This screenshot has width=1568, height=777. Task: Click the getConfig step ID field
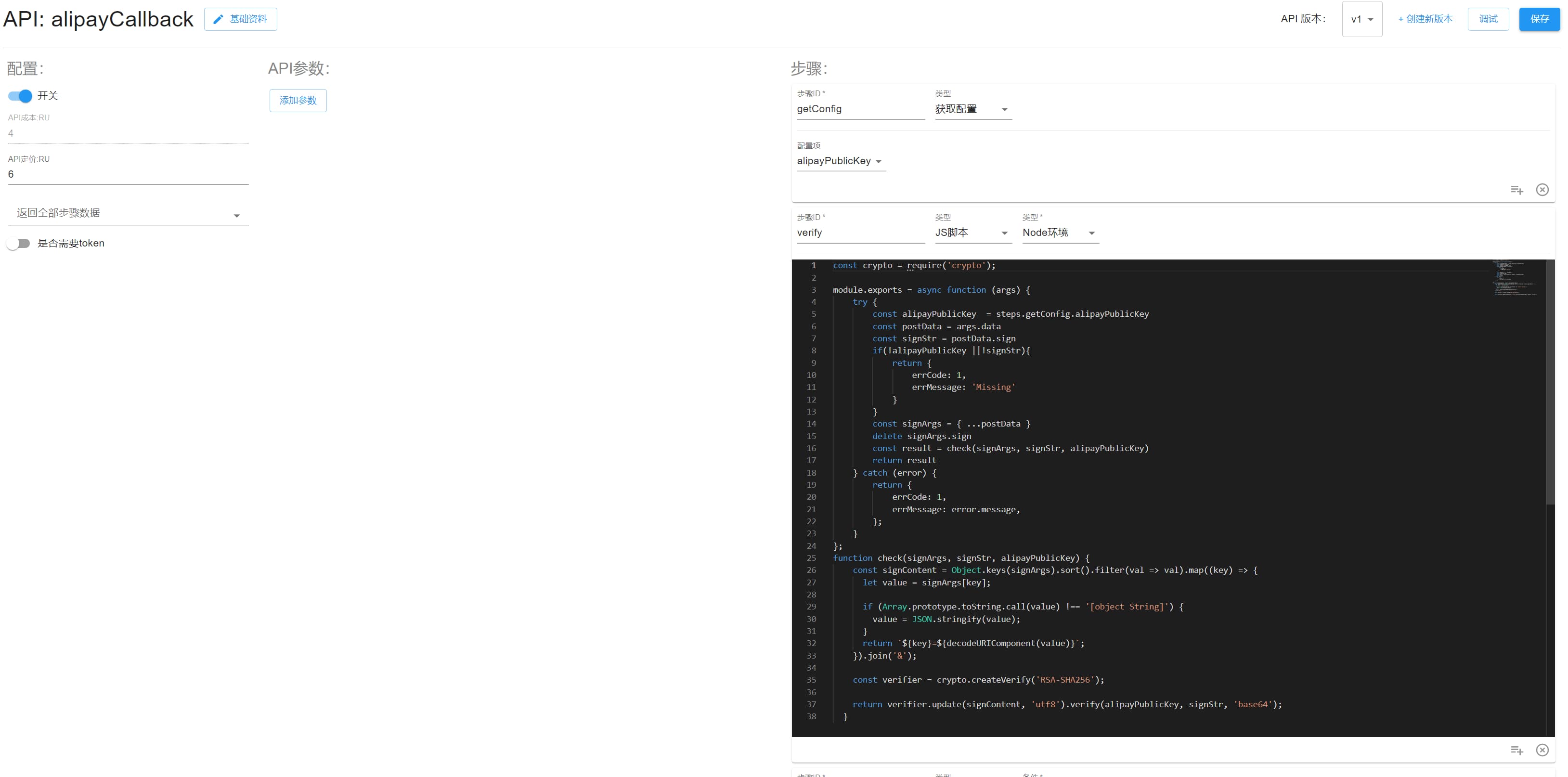coord(861,110)
